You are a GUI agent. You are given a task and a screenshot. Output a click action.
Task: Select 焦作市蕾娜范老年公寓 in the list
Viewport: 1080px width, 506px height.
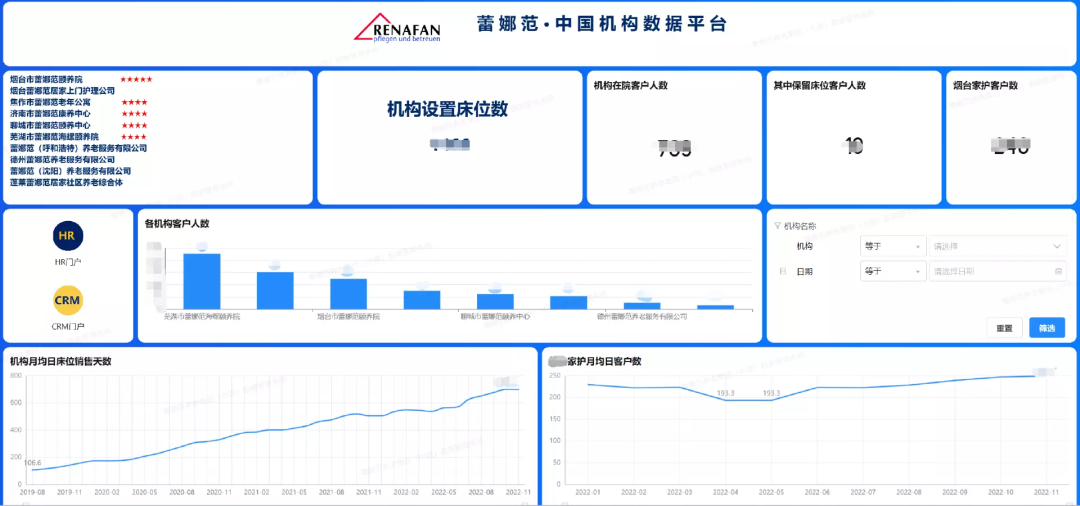coord(50,102)
